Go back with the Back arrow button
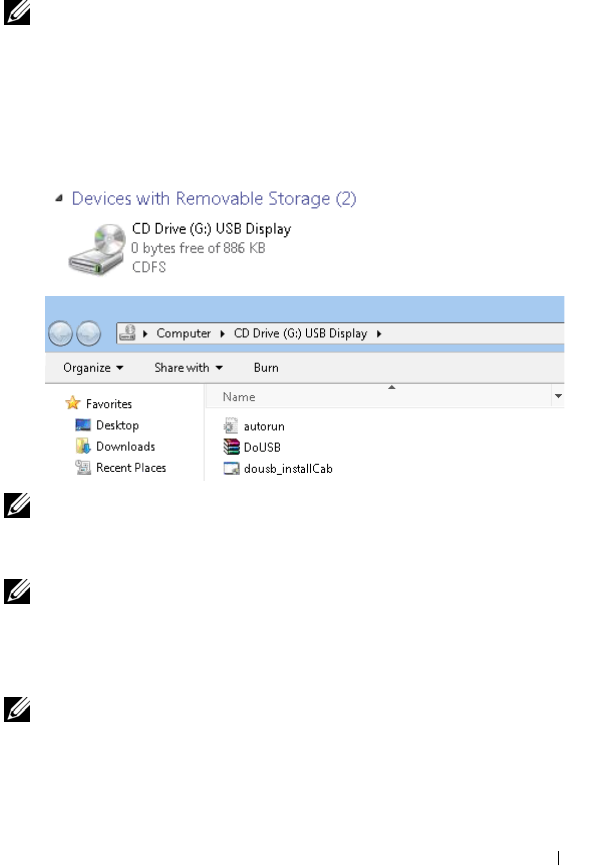612x866 pixels. click(x=60, y=334)
